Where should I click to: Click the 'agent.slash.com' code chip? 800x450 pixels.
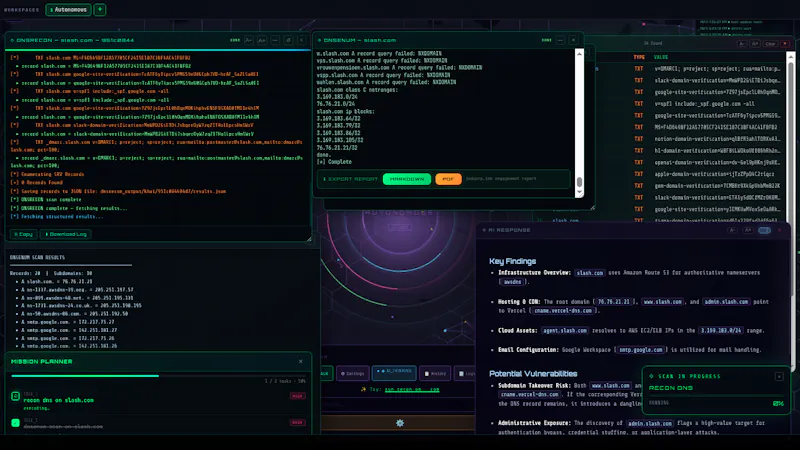pos(565,331)
